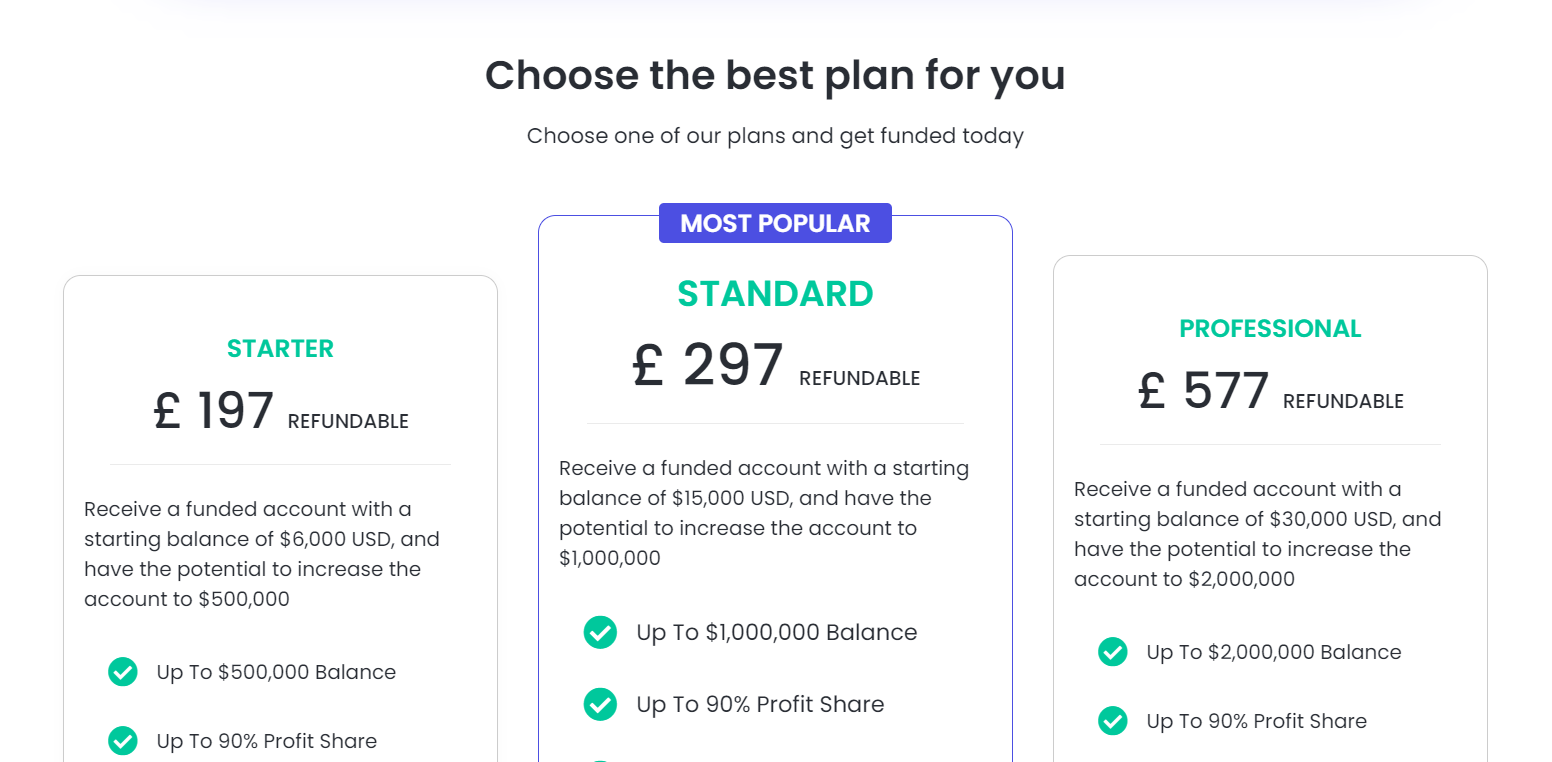Select the PROFESSIONAL plan title

tap(1270, 329)
